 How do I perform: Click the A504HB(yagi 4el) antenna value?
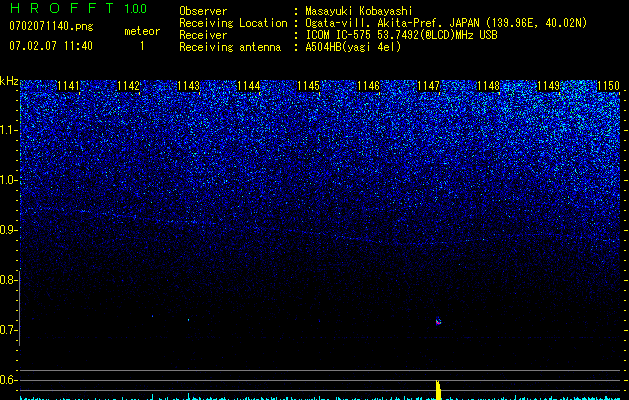point(353,47)
